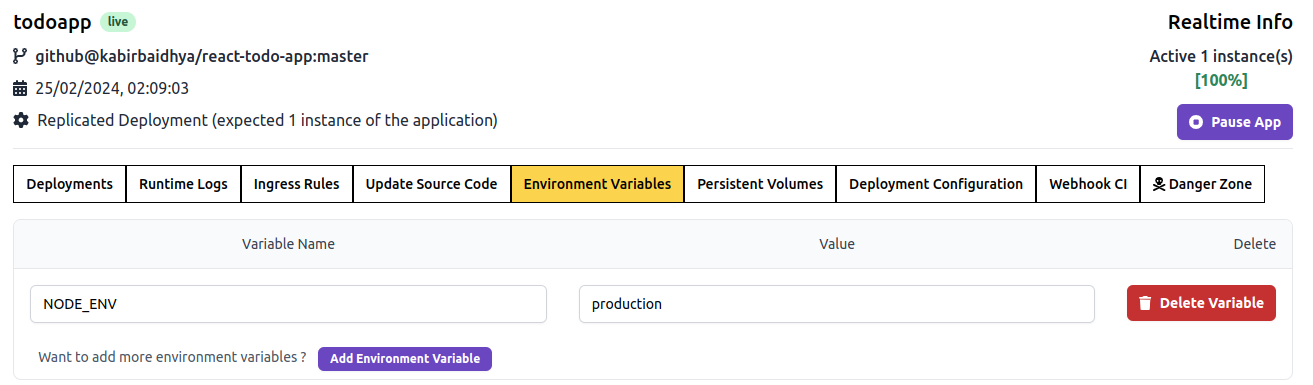This screenshot has height=385, width=1313.
Task: Click the Replicated Deployment description text
Action: click(267, 121)
